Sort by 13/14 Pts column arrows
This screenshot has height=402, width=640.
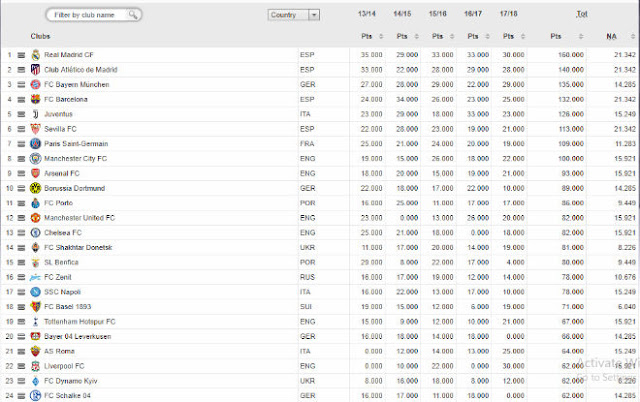point(381,36)
